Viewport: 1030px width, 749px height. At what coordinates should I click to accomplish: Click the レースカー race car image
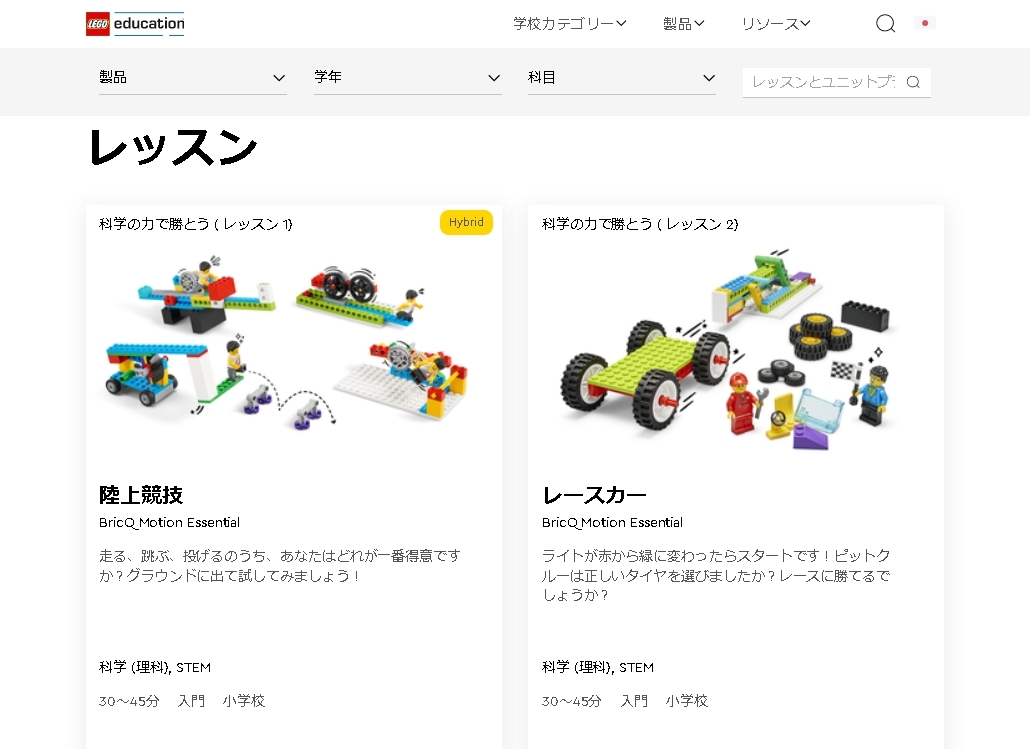click(728, 348)
